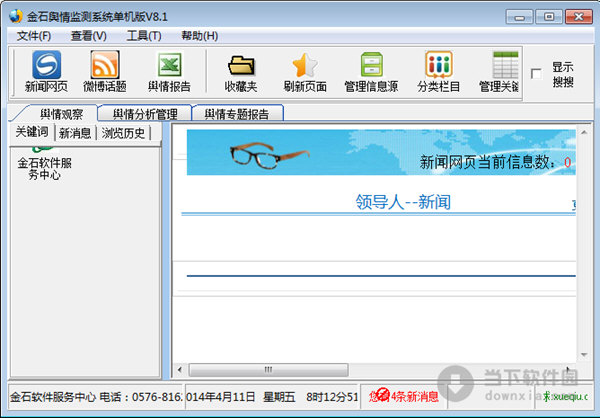Click the 4条新消息 status notice
The height and width of the screenshot is (418, 600).
tap(404, 396)
